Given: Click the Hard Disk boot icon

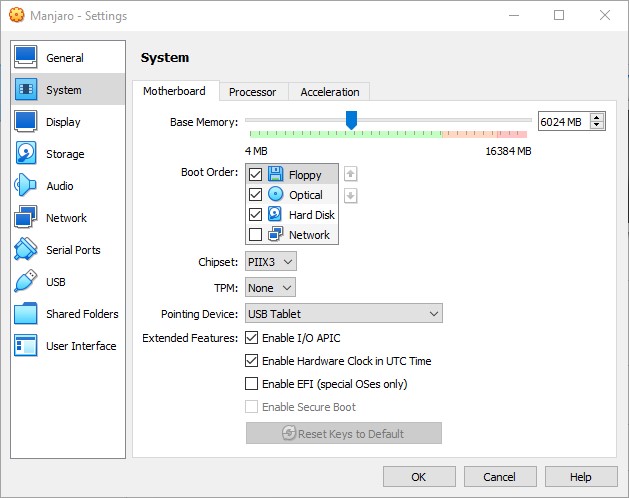Looking at the screenshot, I should tap(274, 214).
